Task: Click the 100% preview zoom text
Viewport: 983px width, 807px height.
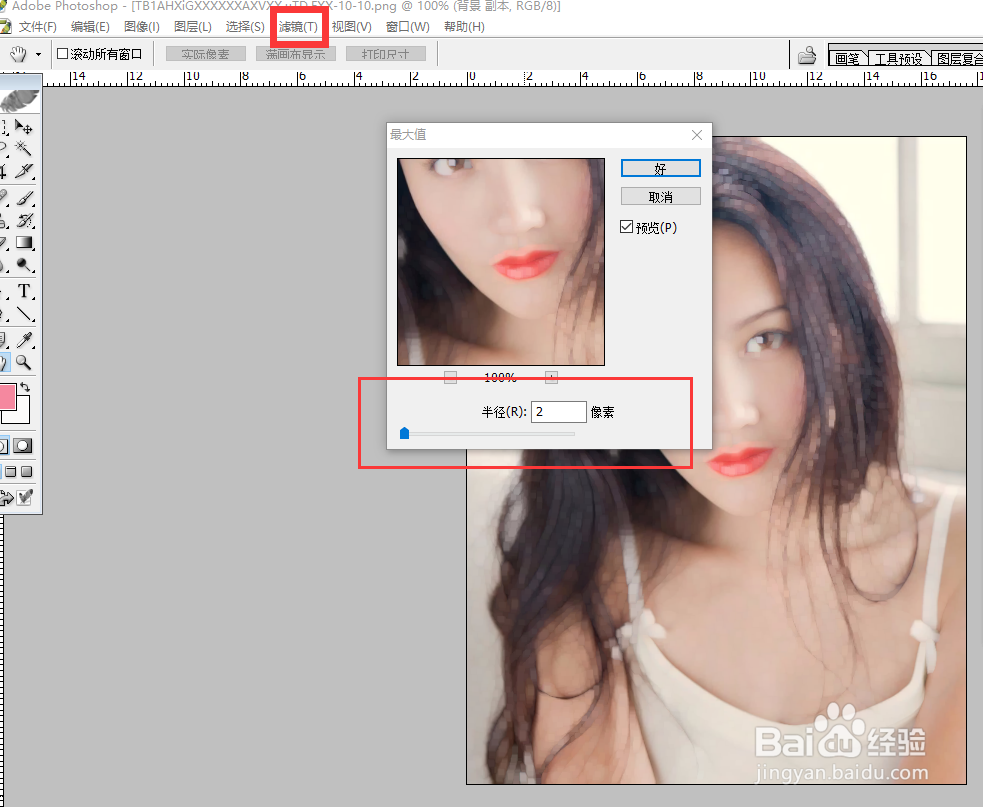Action: [500, 377]
